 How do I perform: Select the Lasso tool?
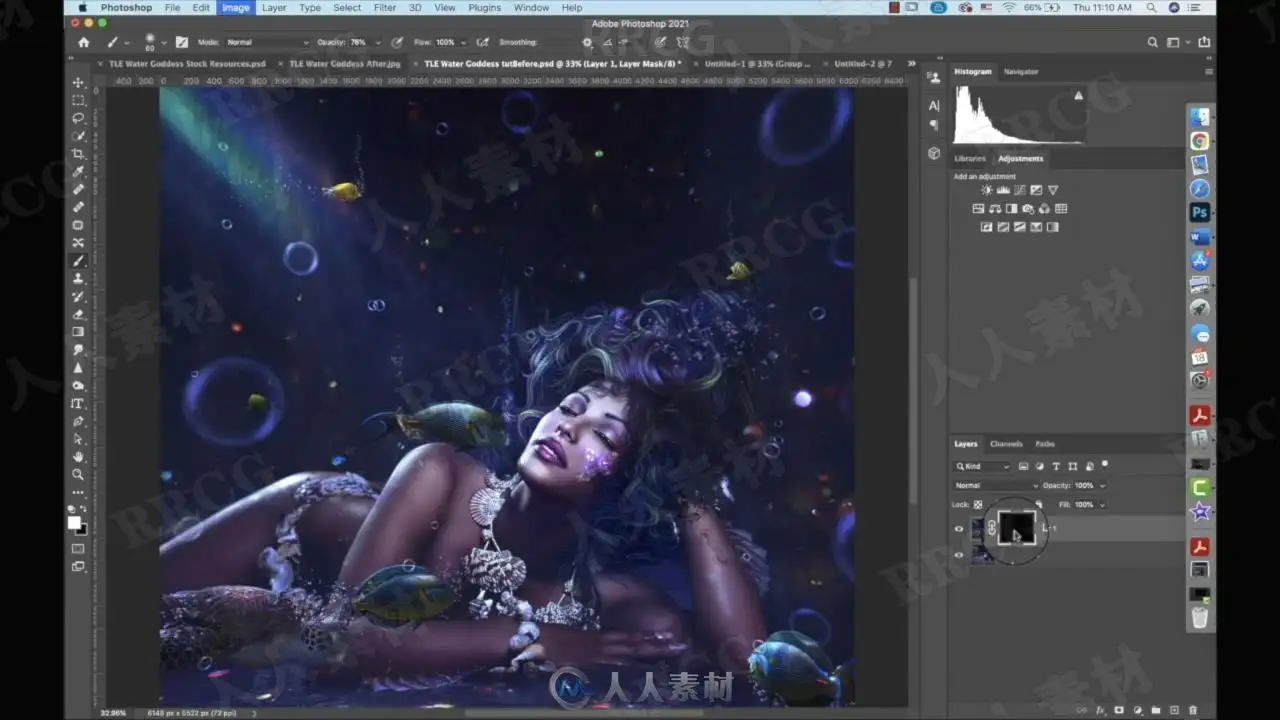[78, 118]
